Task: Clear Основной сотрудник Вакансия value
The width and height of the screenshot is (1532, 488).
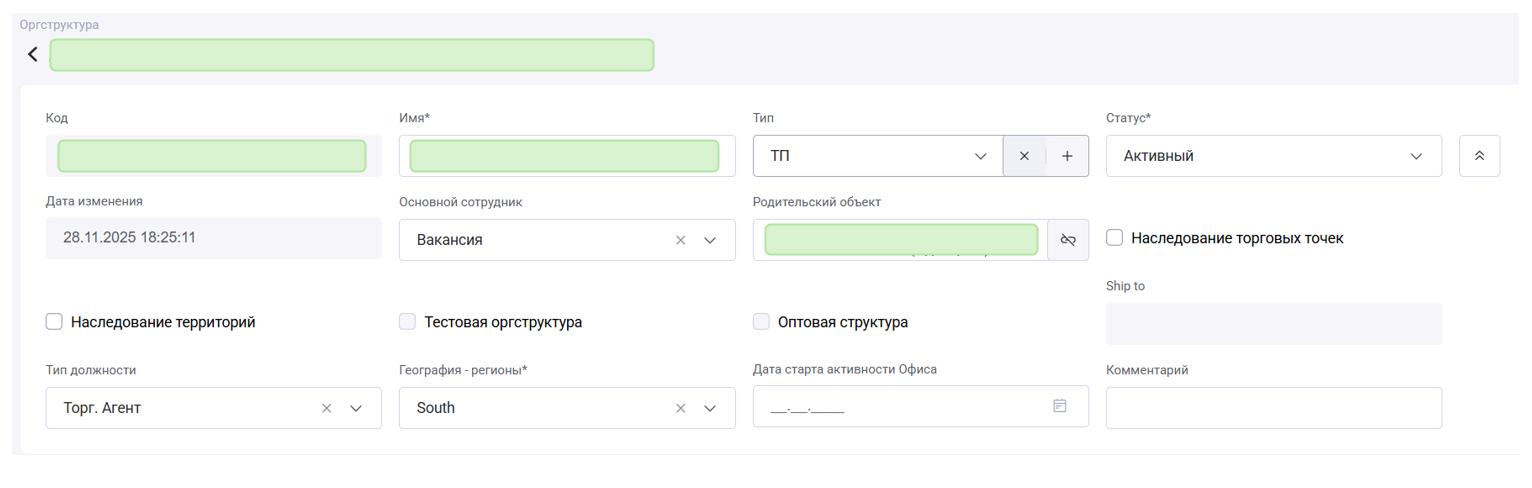Action: (x=680, y=240)
